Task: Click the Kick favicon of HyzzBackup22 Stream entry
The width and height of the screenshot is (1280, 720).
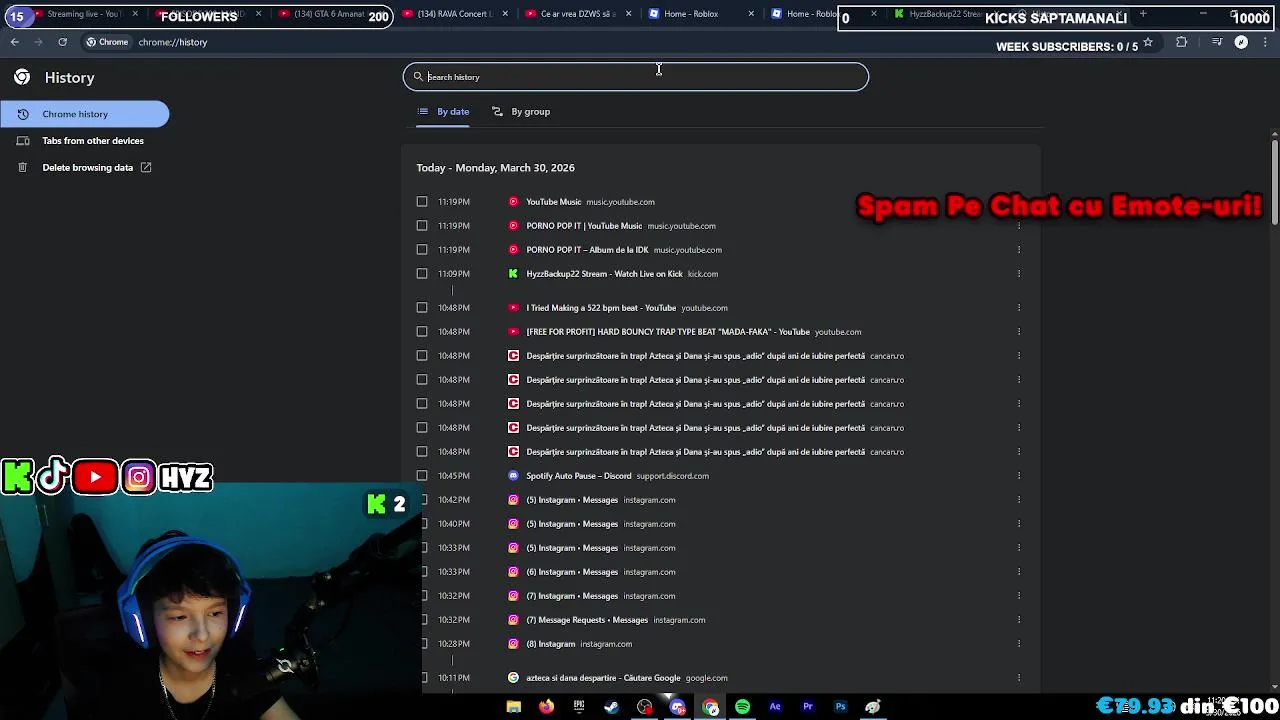Action: (513, 274)
